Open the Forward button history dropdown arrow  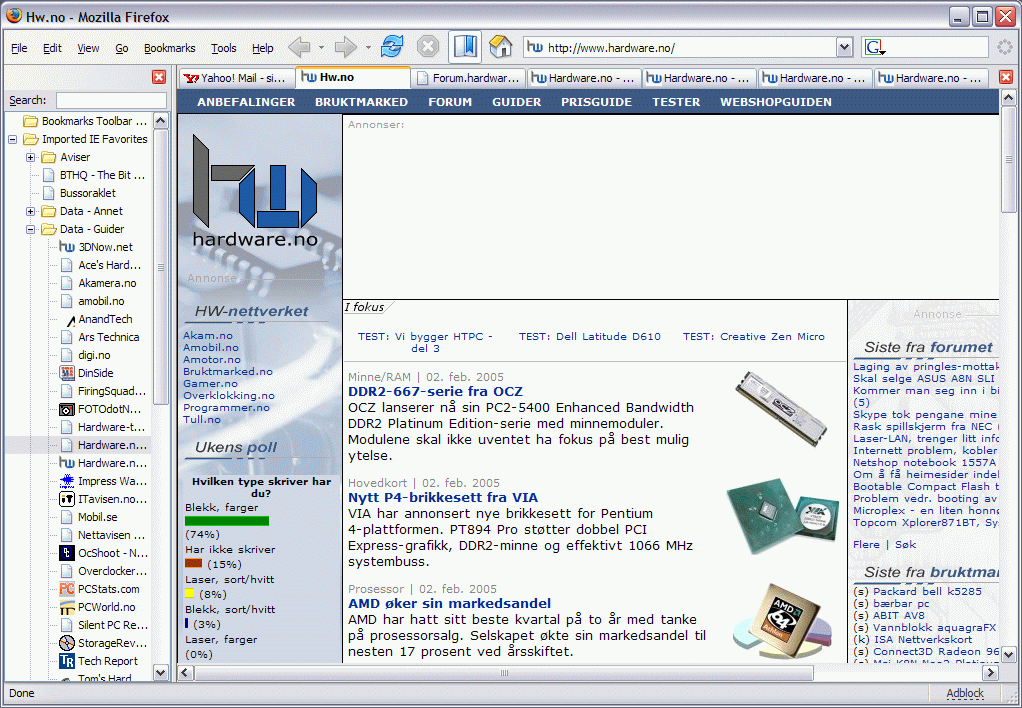click(x=368, y=48)
